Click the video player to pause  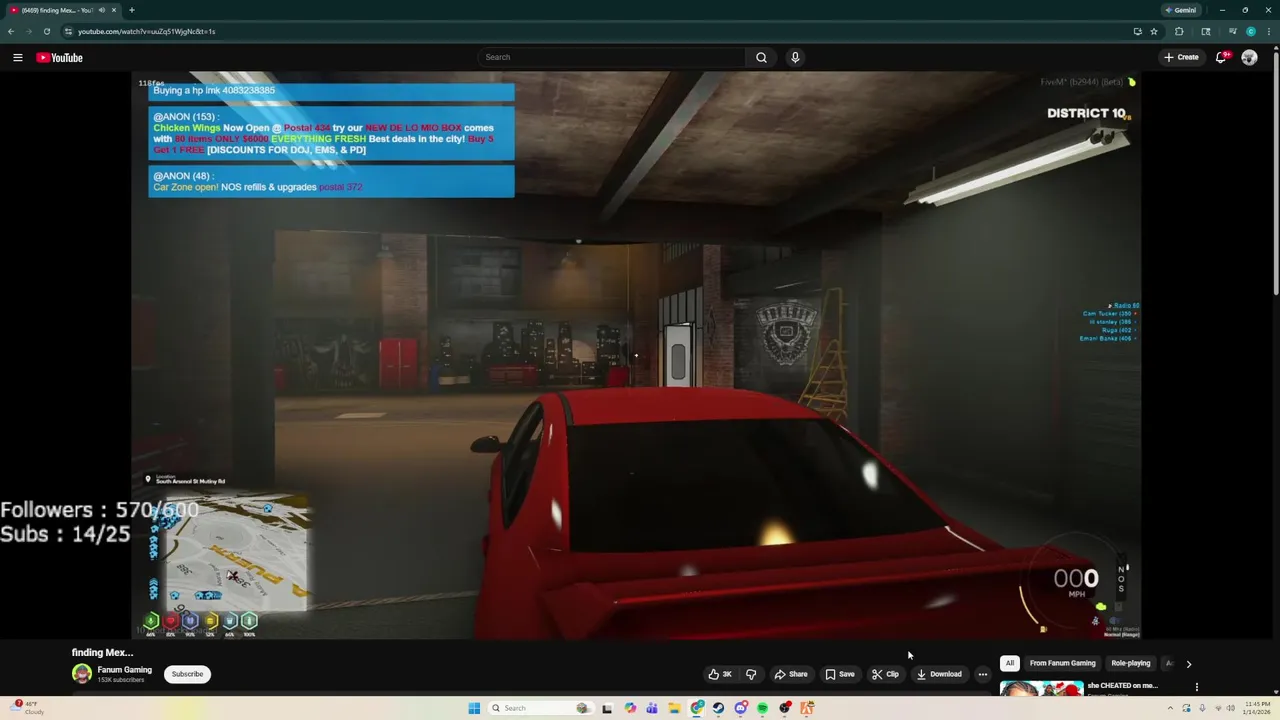tap(636, 355)
